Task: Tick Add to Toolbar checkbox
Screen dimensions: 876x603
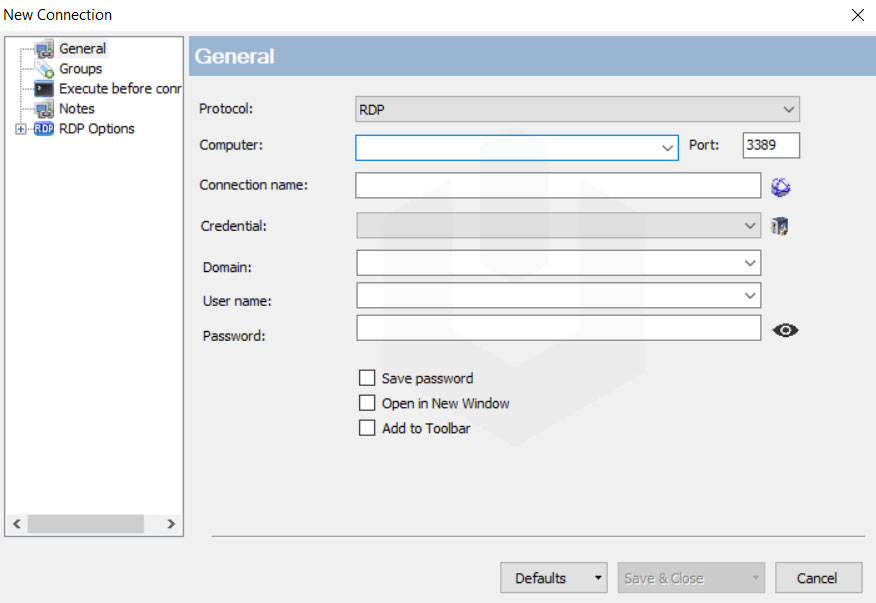Action: coord(367,428)
